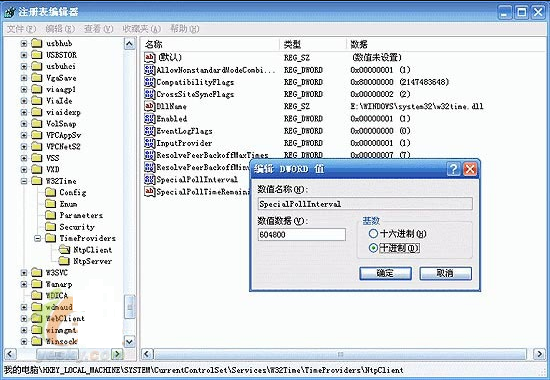Select the NtpClient folder icon
Screen dimensions: 550x380
(64, 249)
